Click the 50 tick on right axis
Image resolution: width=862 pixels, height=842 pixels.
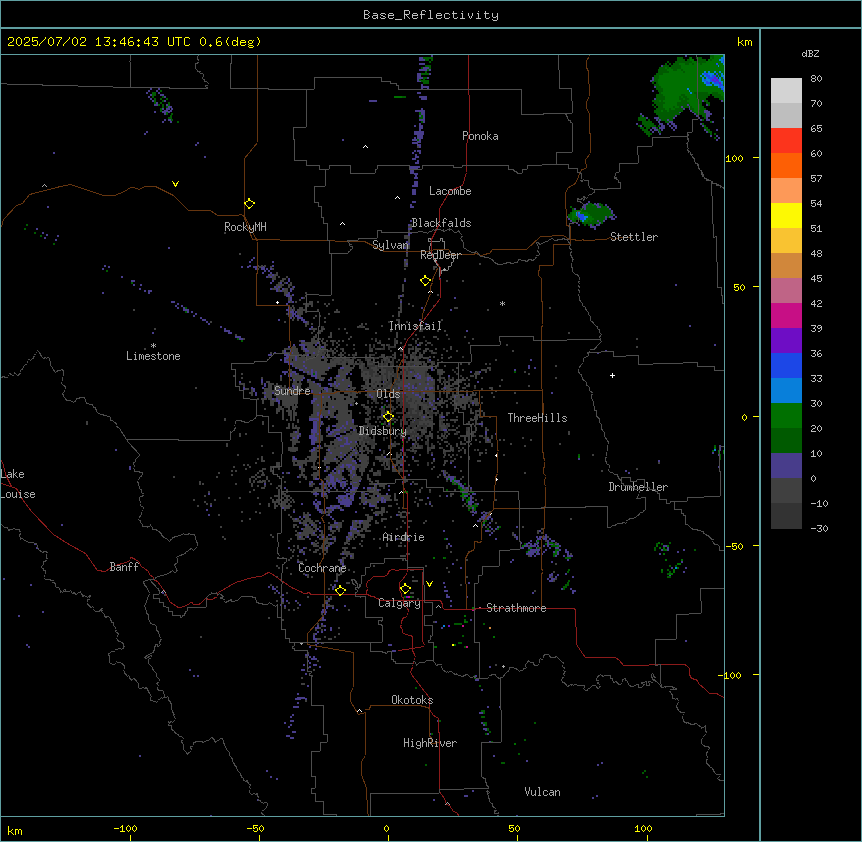[x=739, y=287]
